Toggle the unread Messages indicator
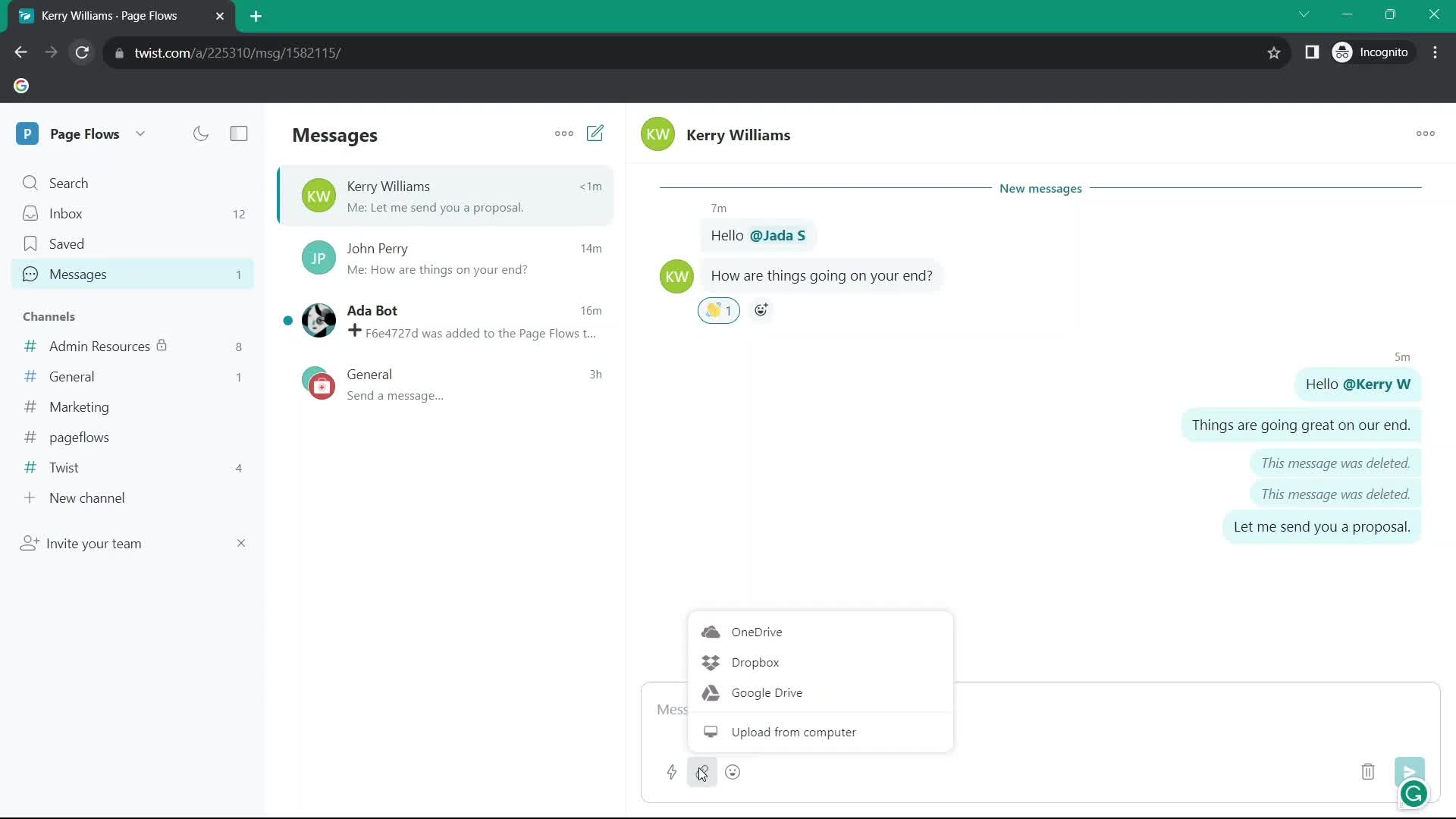 [x=238, y=273]
